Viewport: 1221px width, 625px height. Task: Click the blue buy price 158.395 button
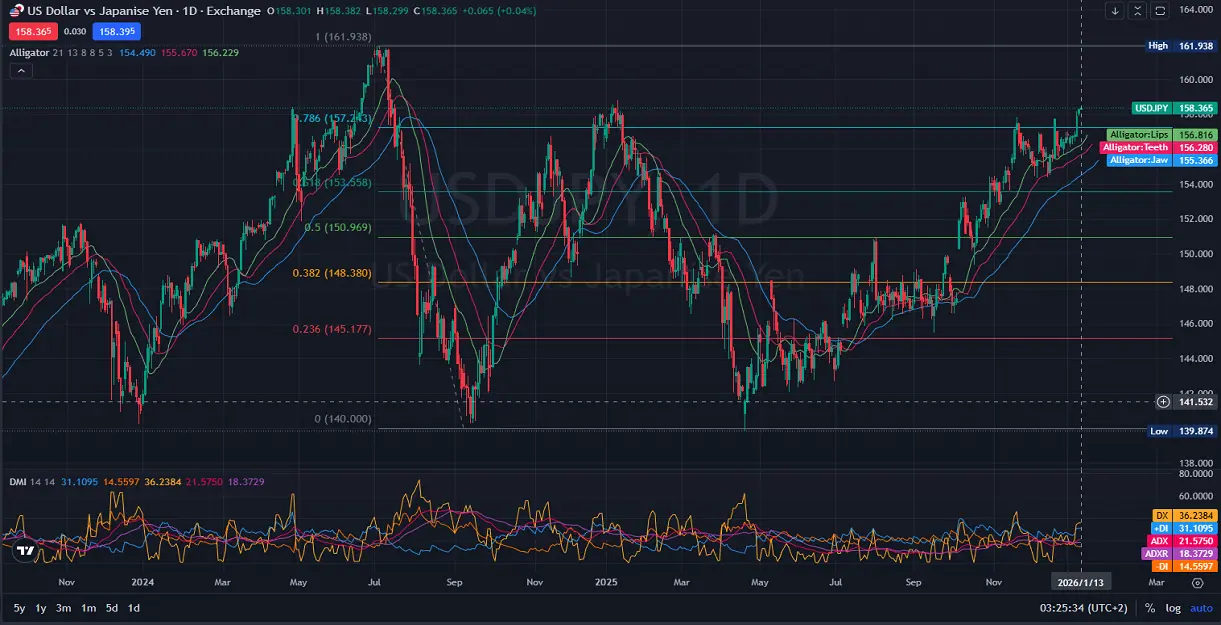coord(117,31)
